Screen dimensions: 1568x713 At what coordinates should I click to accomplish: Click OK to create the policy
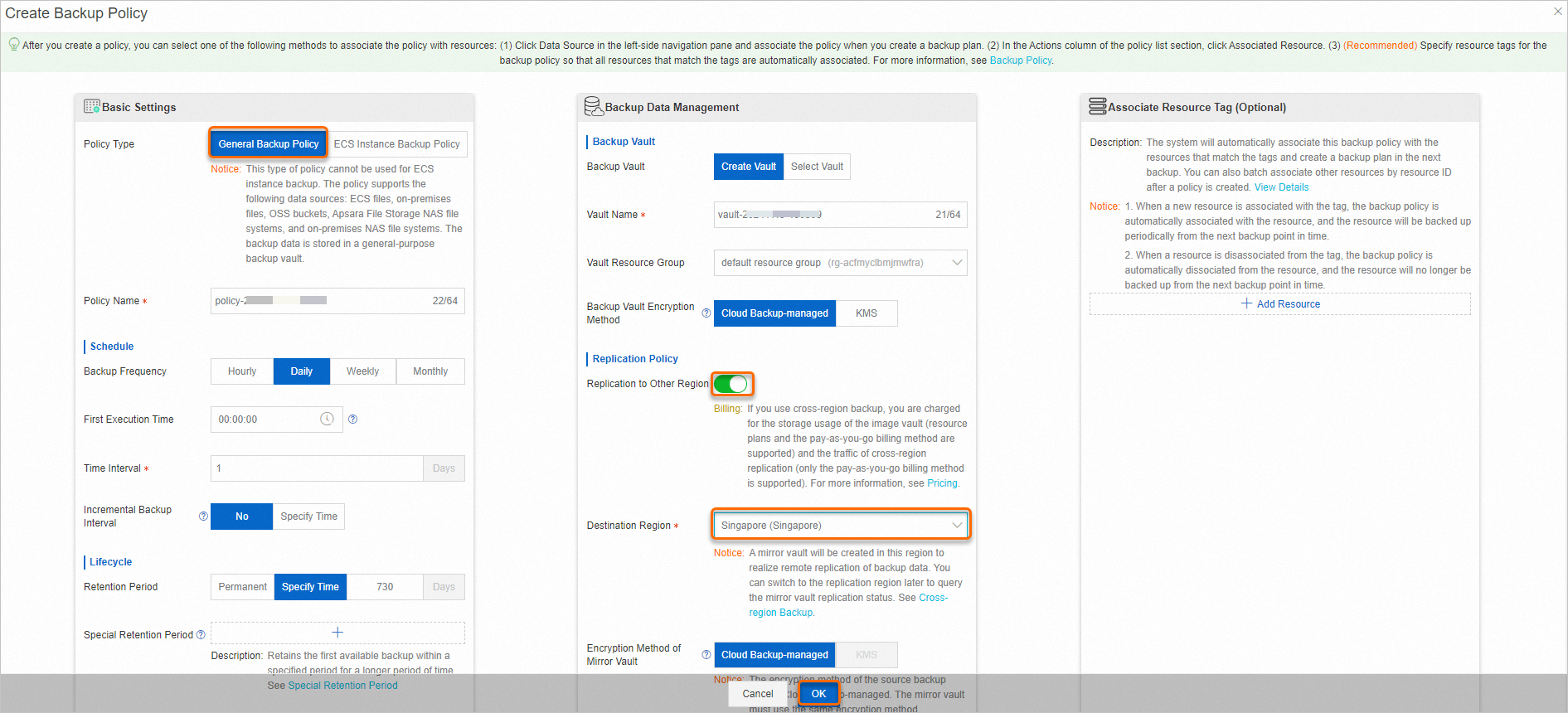tap(818, 694)
